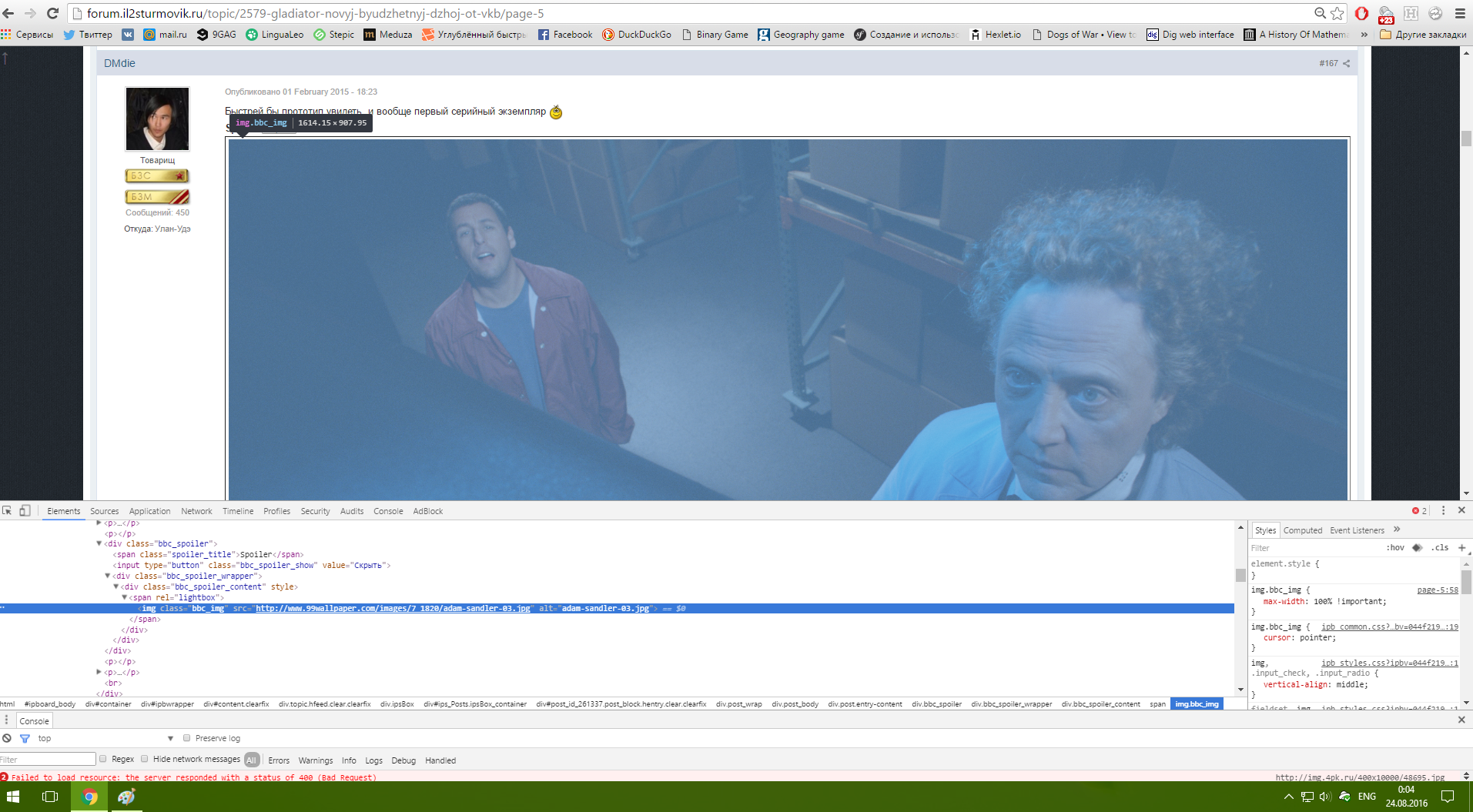
Task: Open Task View on the taskbar
Action: pos(50,797)
